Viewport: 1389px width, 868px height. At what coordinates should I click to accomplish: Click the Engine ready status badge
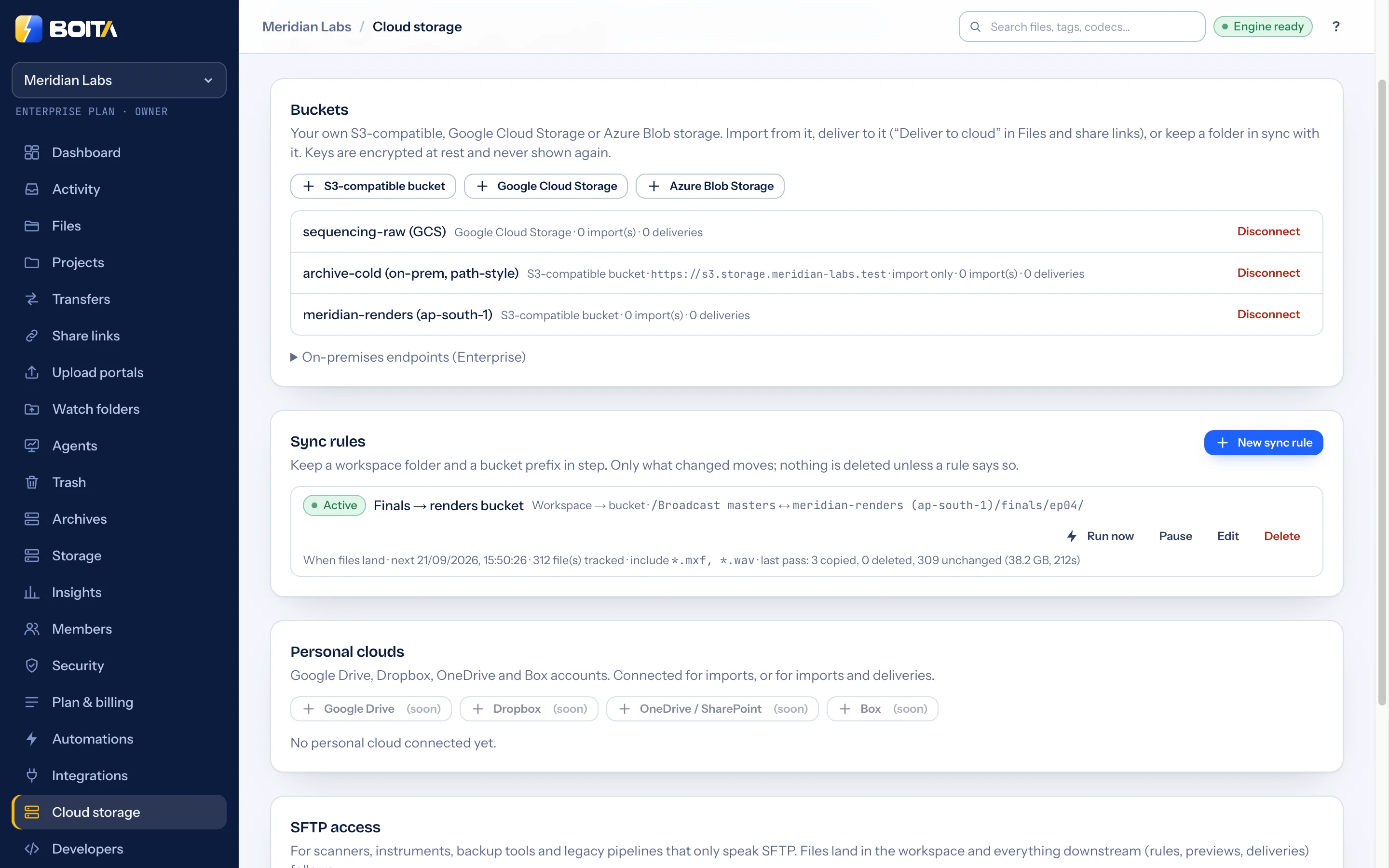click(x=1263, y=27)
